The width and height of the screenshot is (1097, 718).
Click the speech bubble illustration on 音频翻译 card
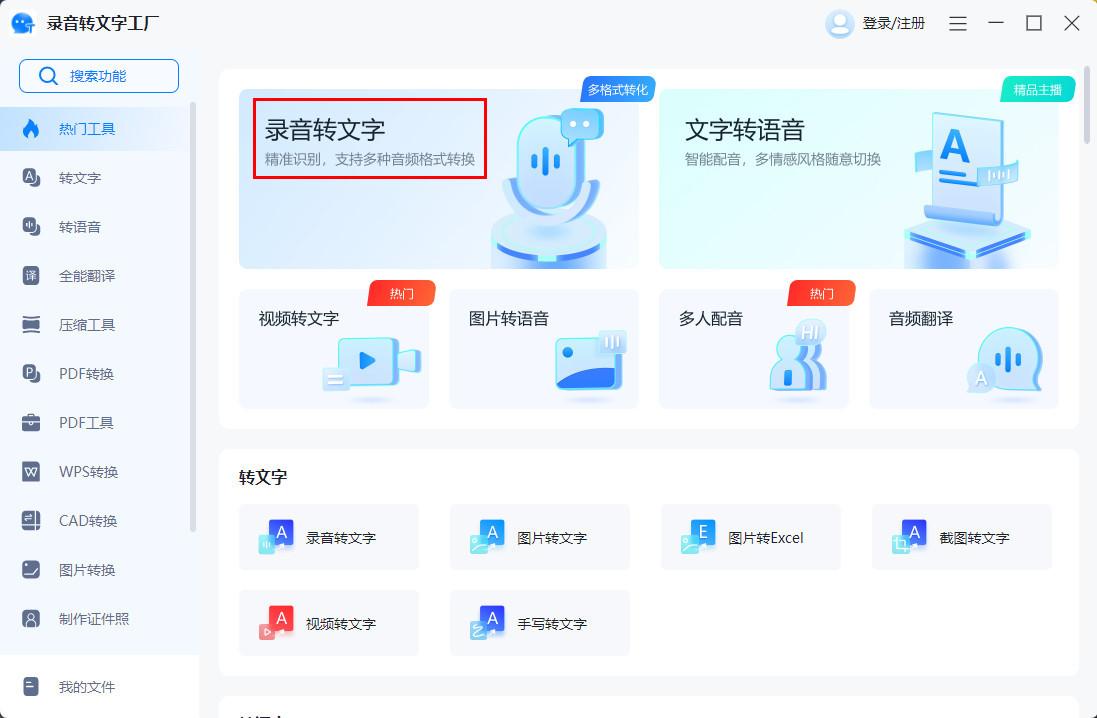point(1005,361)
